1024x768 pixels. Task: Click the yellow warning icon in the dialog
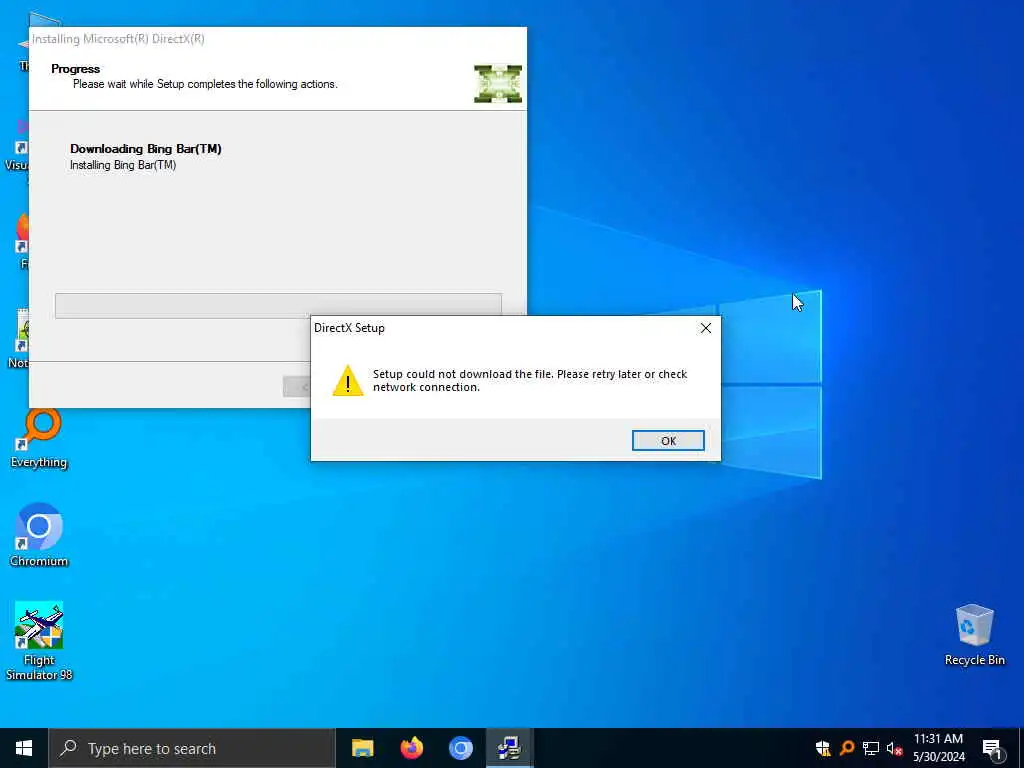[x=347, y=381]
